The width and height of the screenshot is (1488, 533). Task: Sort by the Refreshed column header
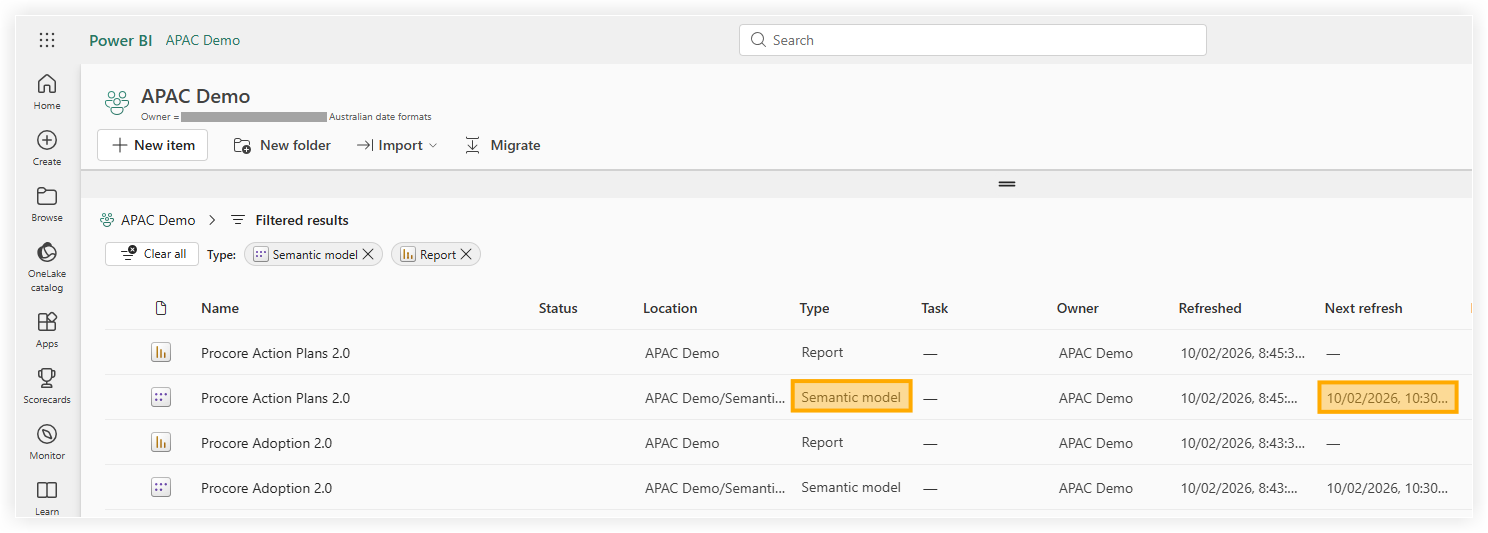[1210, 308]
